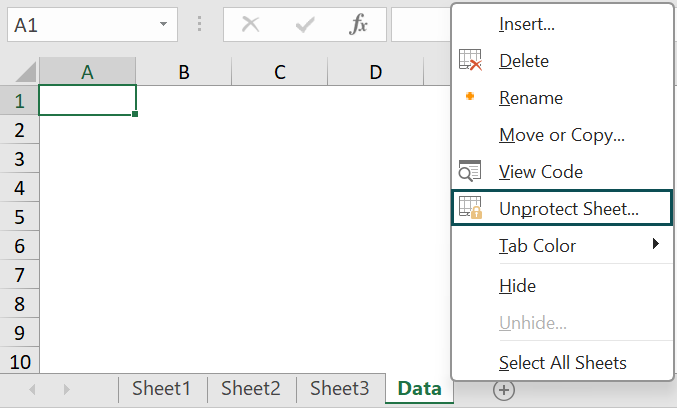Click the active cell A1
The height and width of the screenshot is (408, 677).
click(x=88, y=100)
